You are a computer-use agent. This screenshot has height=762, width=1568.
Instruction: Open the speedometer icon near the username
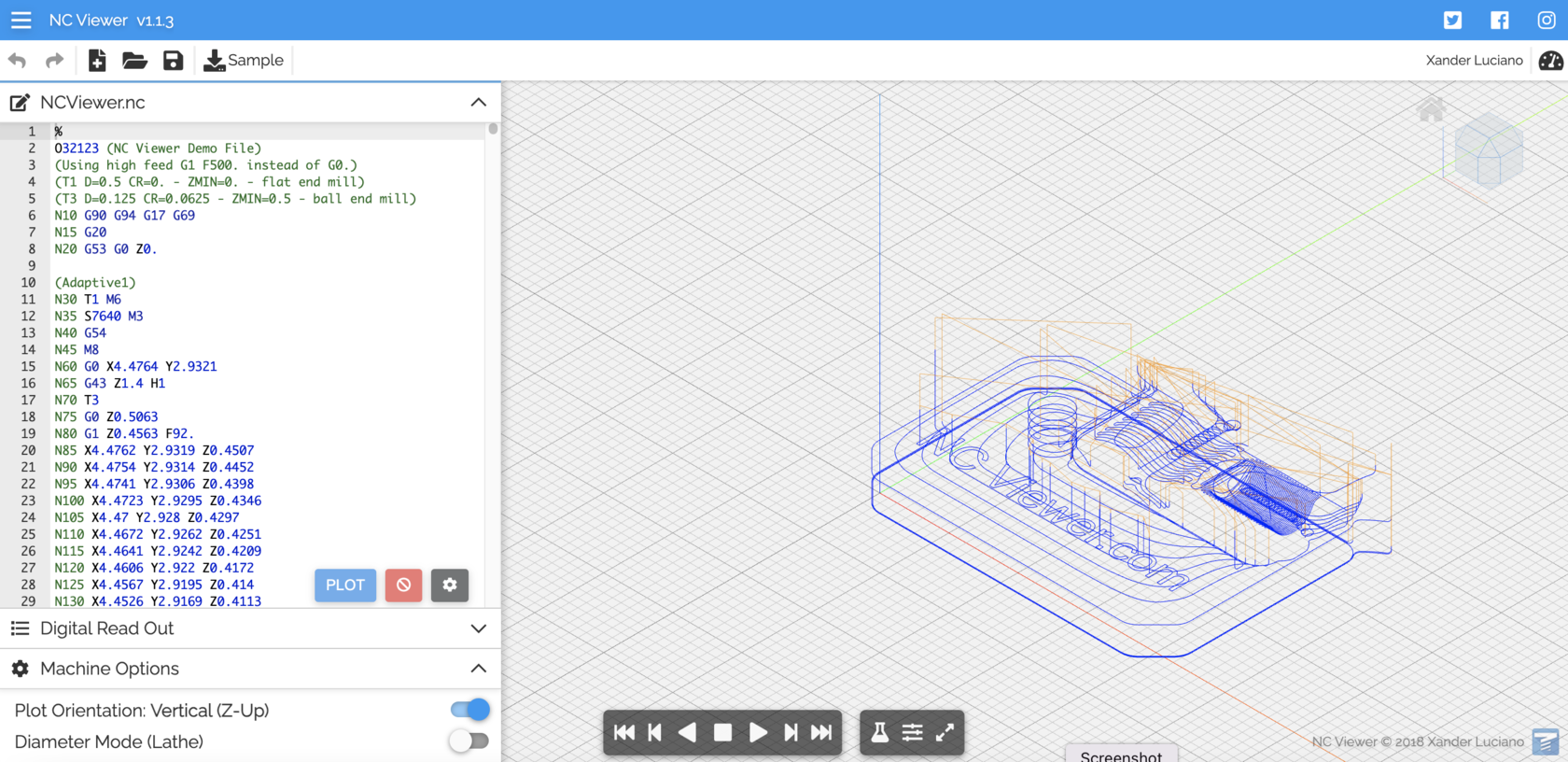pos(1550,61)
